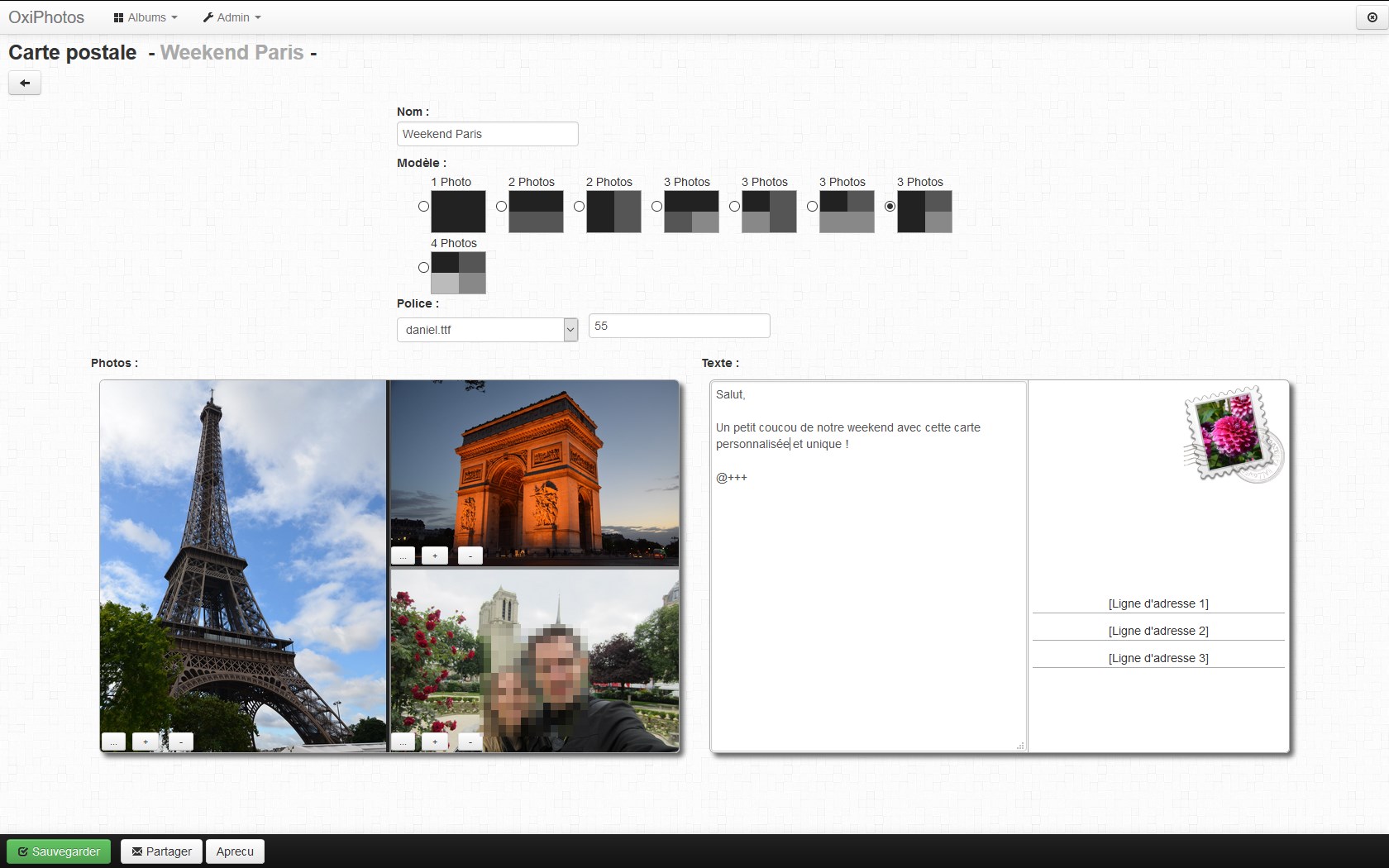Open the Albums menu

[x=146, y=17]
